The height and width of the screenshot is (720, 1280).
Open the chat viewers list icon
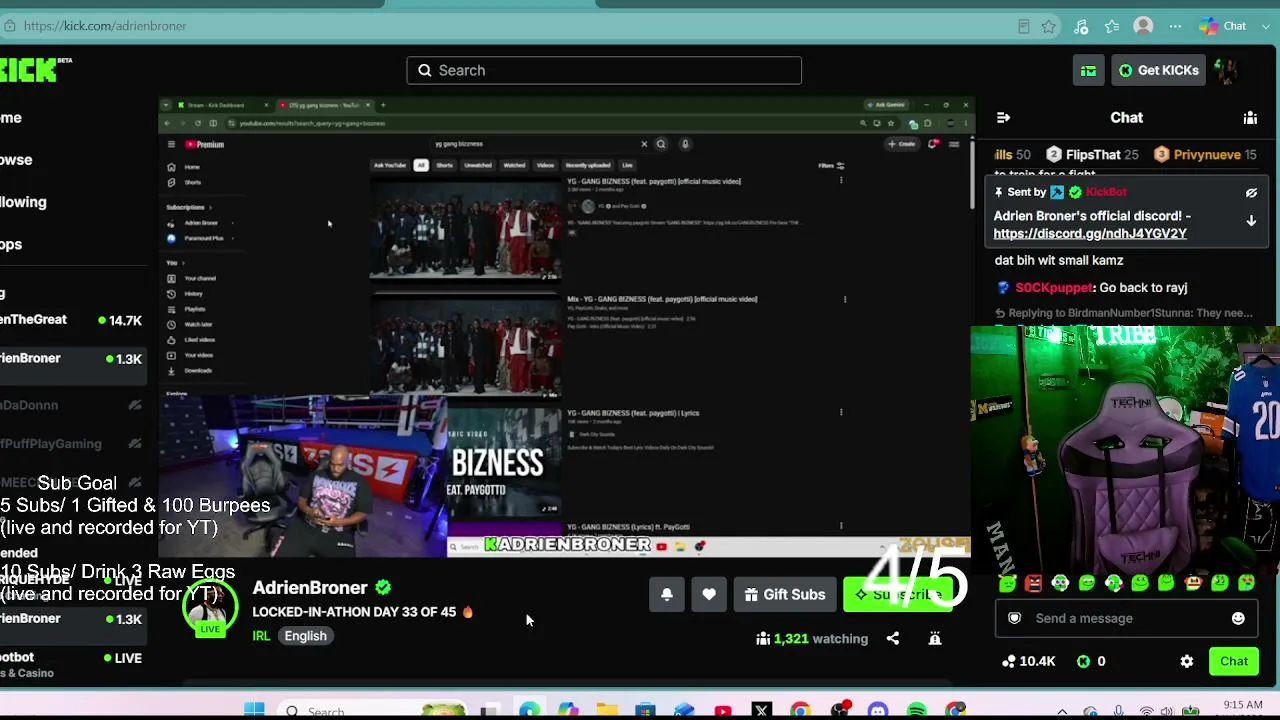1250,118
